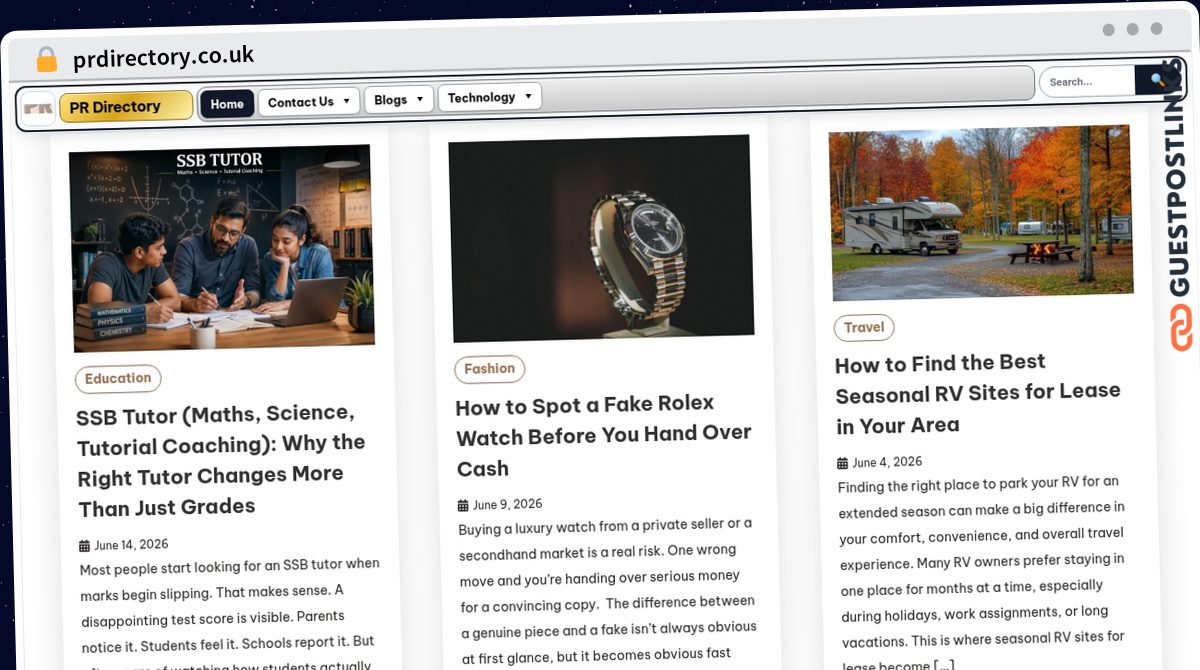1200x670 pixels.
Task: Click the padlock icon beside prdirectory.co.uk
Action: pos(47,60)
